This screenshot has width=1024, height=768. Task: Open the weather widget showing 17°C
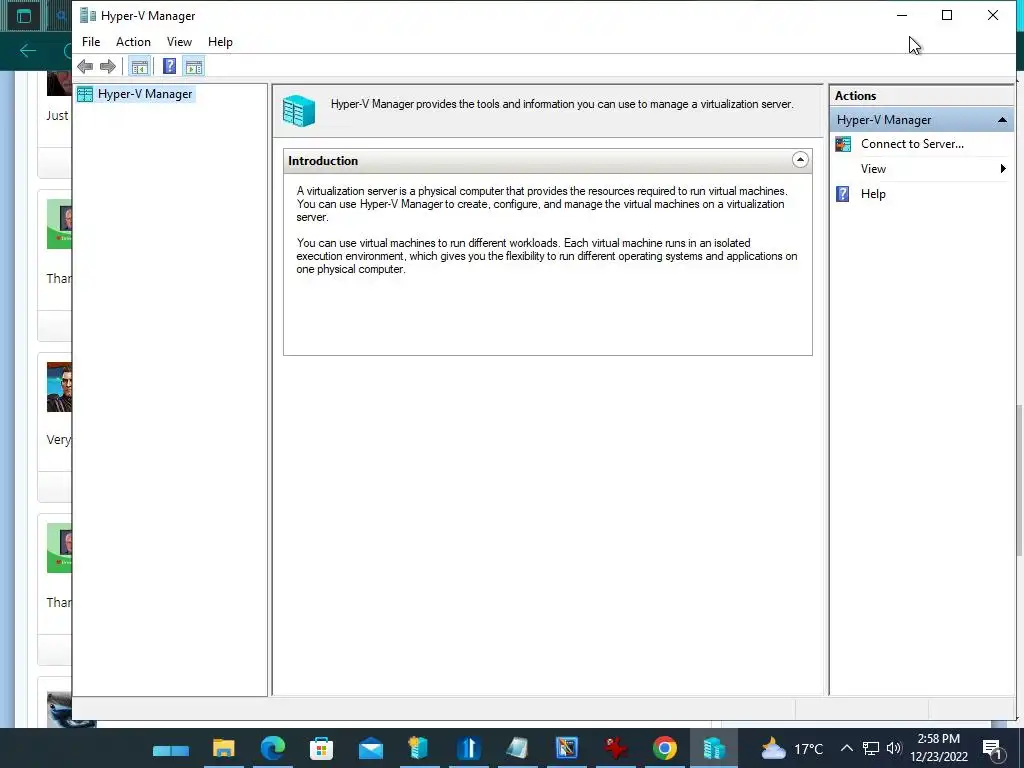792,748
